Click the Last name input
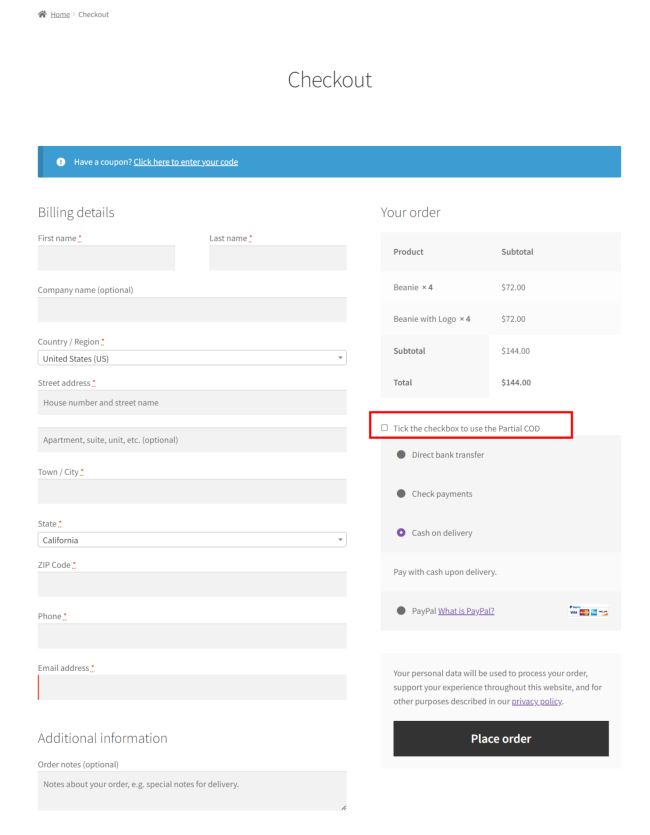Viewport: 650px width, 835px height. [277, 258]
